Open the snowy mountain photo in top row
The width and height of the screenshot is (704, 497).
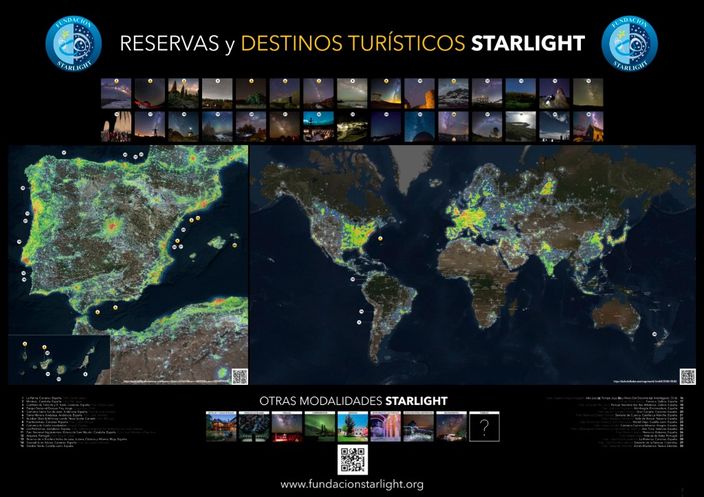pyautogui.click(x=453, y=93)
